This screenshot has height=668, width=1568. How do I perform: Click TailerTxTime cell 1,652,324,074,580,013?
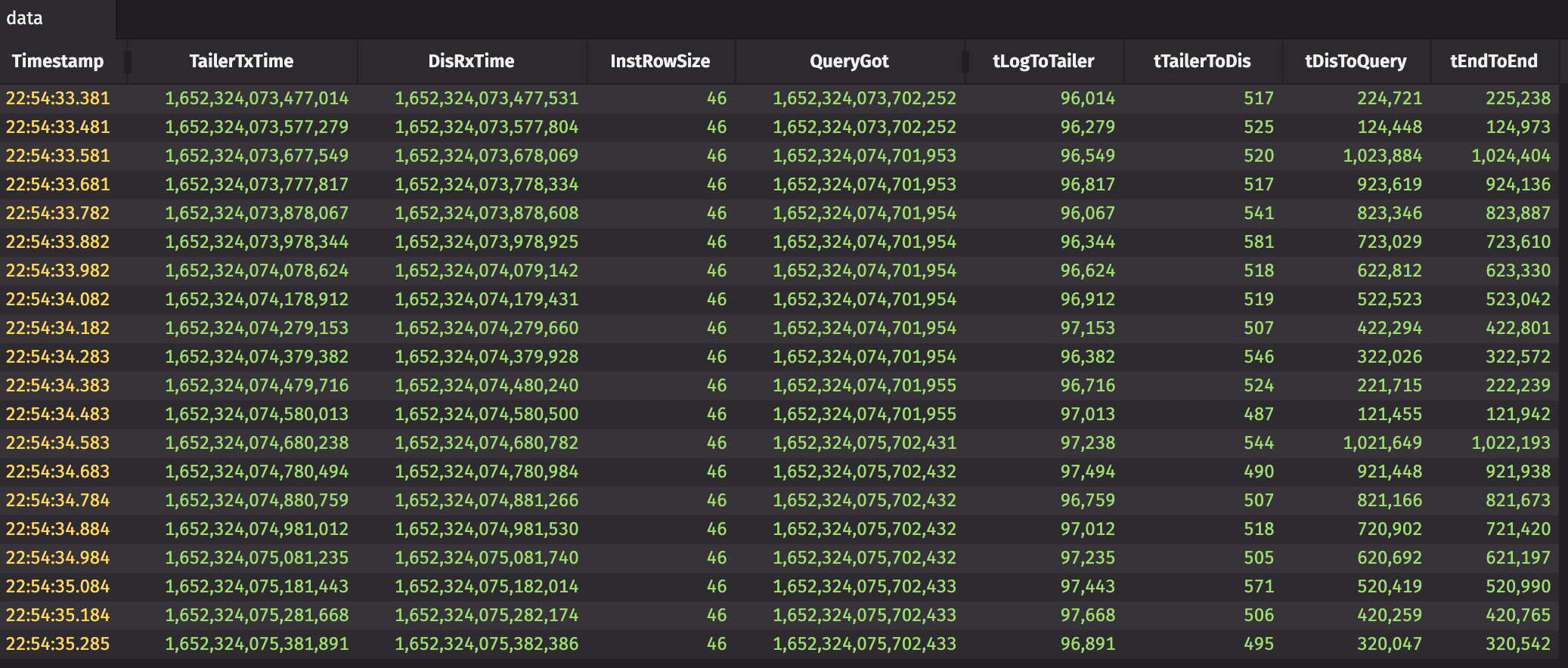[x=256, y=414]
